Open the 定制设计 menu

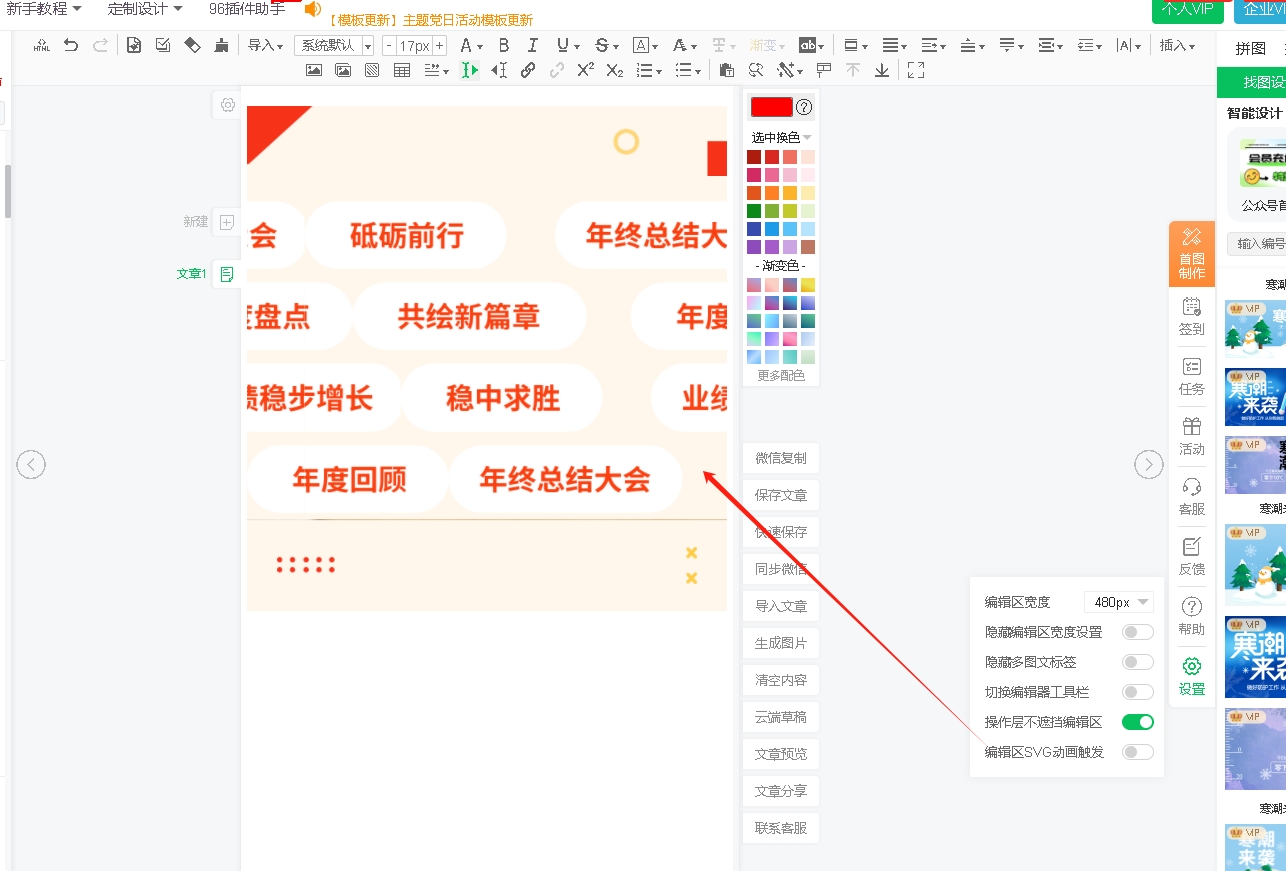(145, 9)
